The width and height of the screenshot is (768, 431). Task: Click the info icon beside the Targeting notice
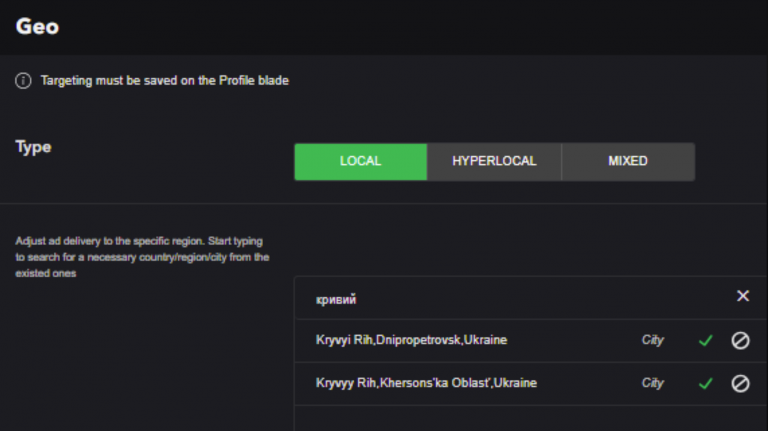(x=23, y=80)
